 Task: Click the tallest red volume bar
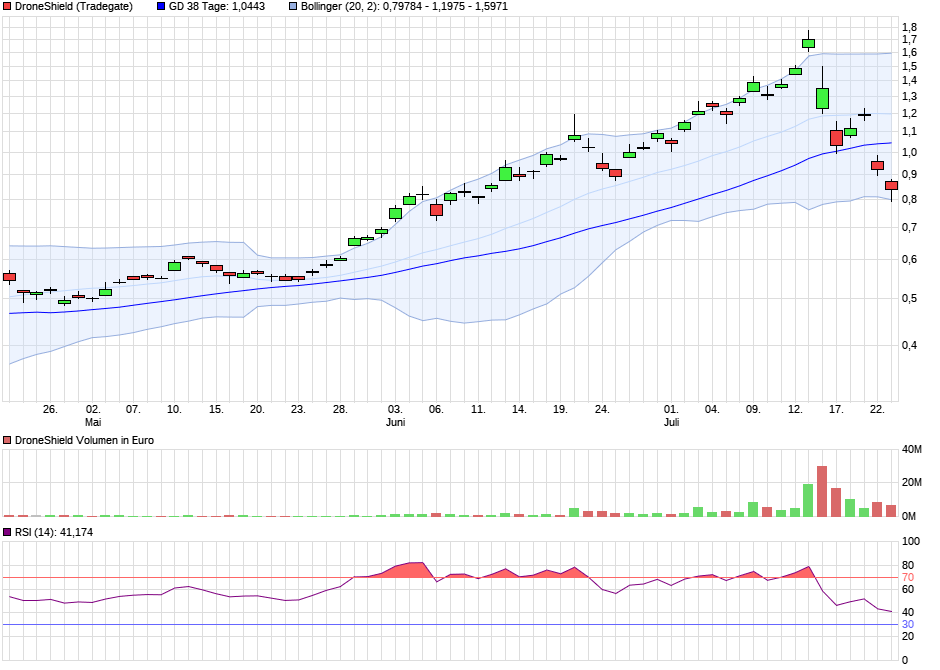[822, 491]
